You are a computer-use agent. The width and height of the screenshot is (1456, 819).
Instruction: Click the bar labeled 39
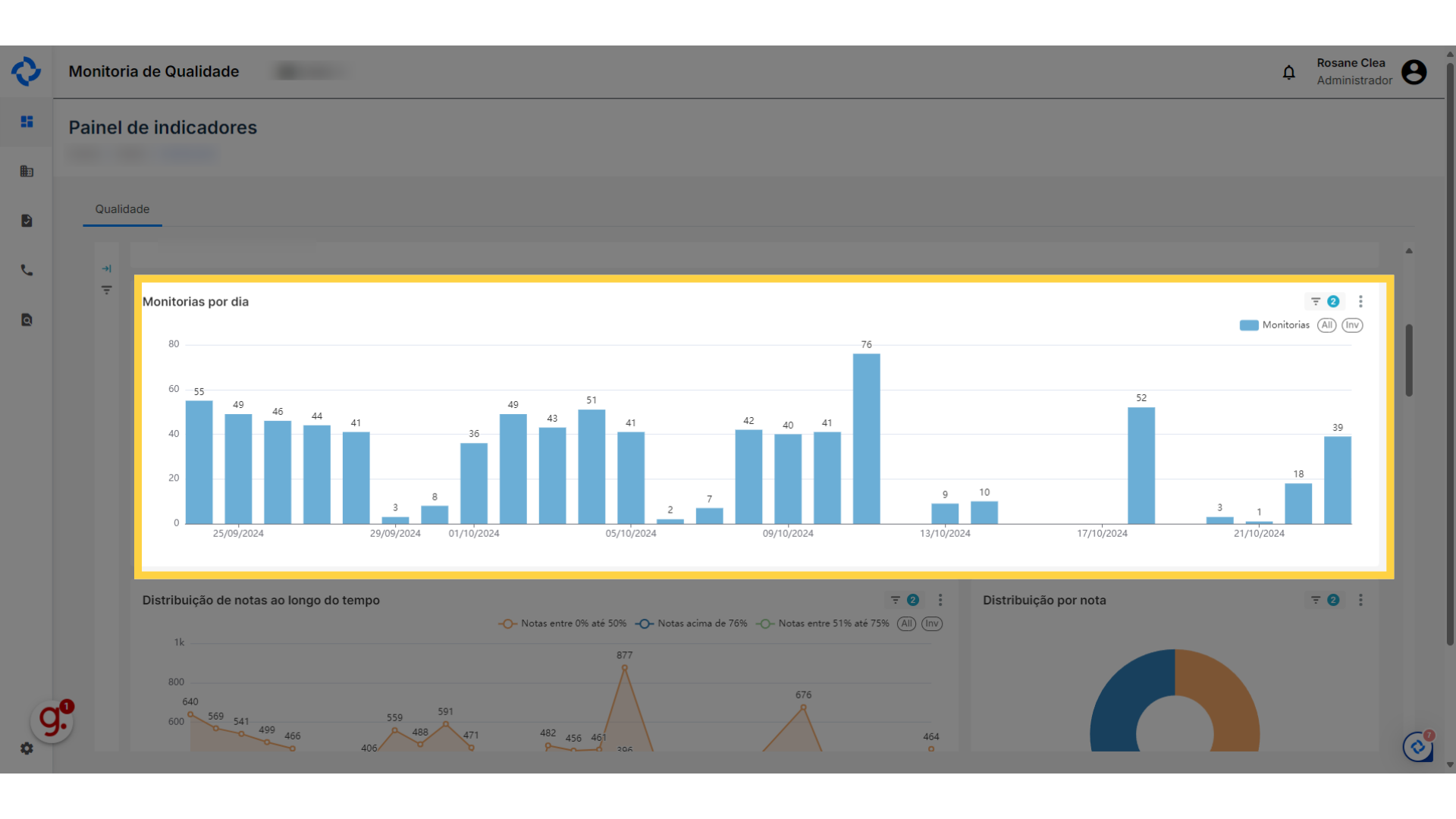[x=1338, y=480]
